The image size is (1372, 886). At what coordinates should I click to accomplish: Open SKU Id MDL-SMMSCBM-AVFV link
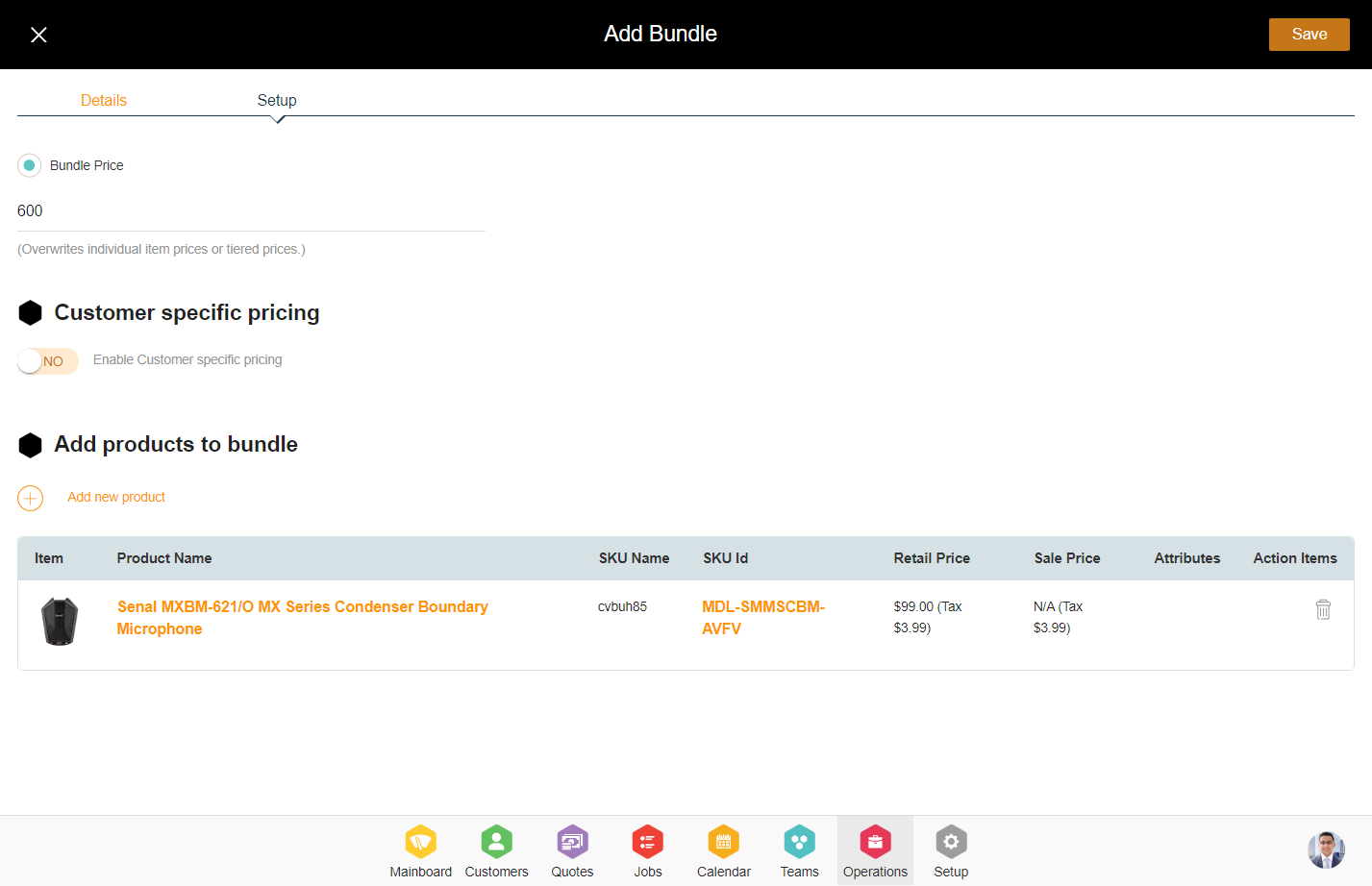click(763, 618)
